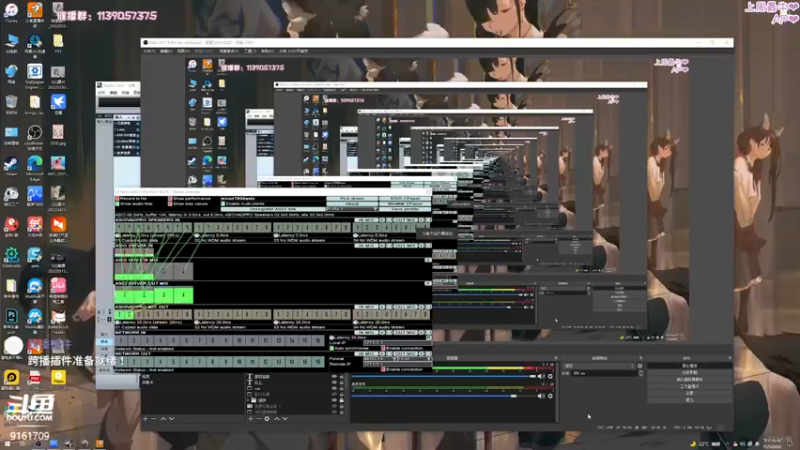800x450 pixels.
Task: Add a scene with plus icon in OBS scenes panel
Action: point(145,418)
